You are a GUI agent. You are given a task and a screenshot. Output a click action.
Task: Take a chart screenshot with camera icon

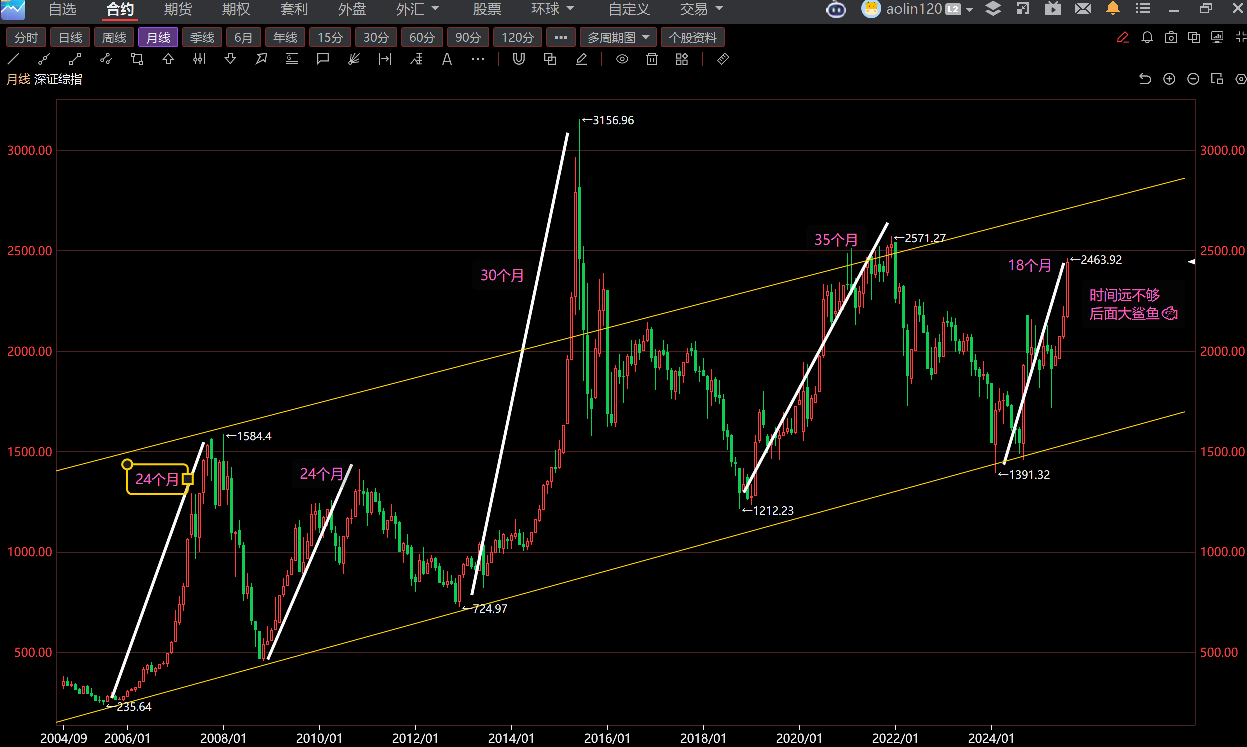(1172, 38)
